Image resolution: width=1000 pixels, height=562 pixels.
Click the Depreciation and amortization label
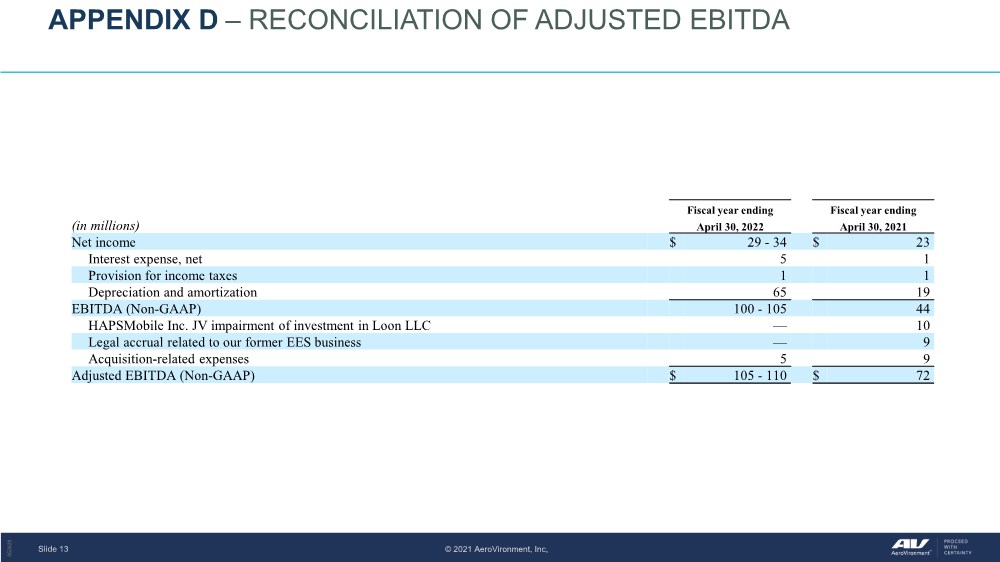point(172,292)
